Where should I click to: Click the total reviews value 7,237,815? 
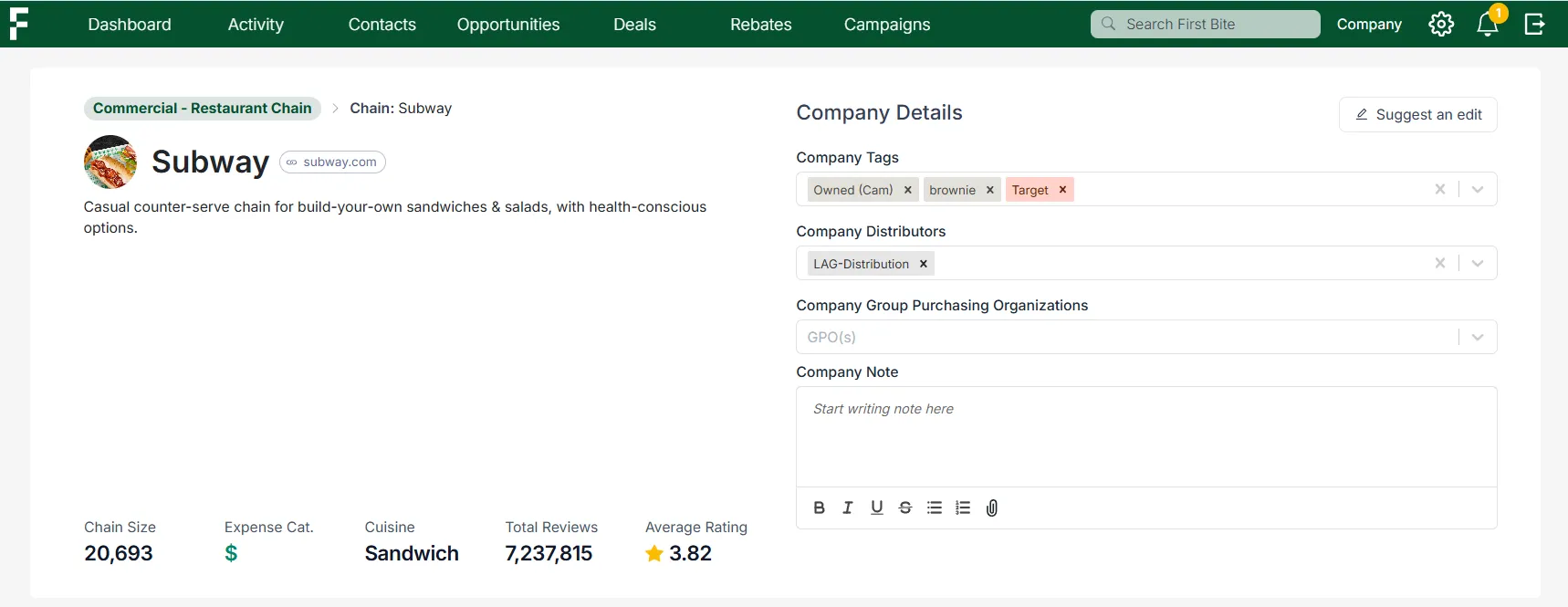(x=549, y=553)
